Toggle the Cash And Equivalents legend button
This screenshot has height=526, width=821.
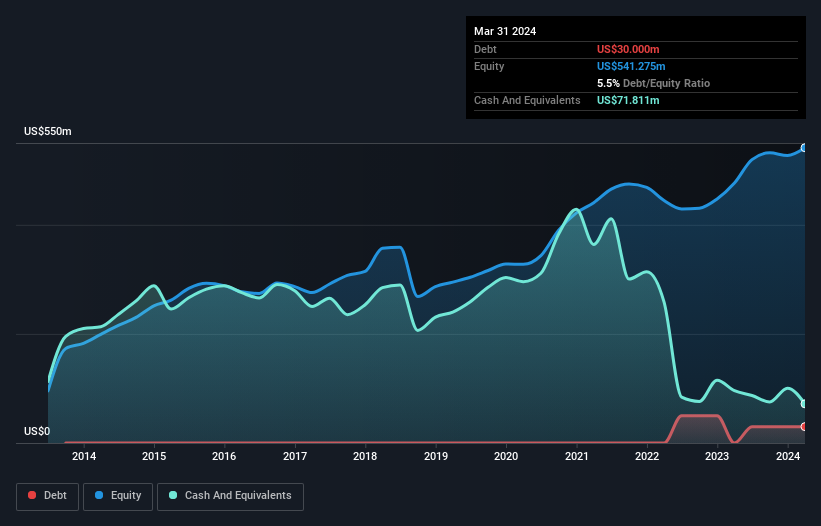tap(230, 496)
